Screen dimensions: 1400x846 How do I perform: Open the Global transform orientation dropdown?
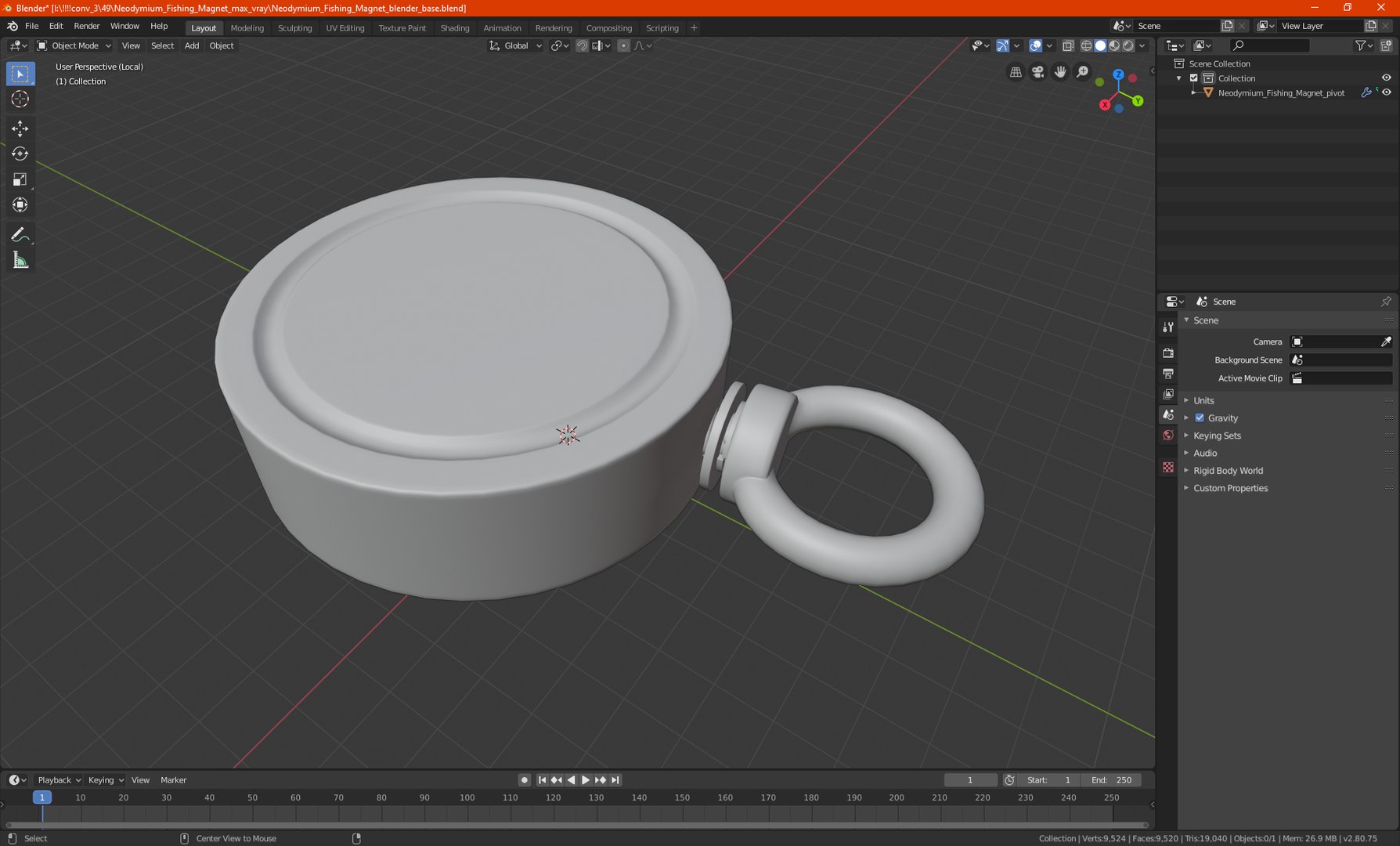click(515, 45)
